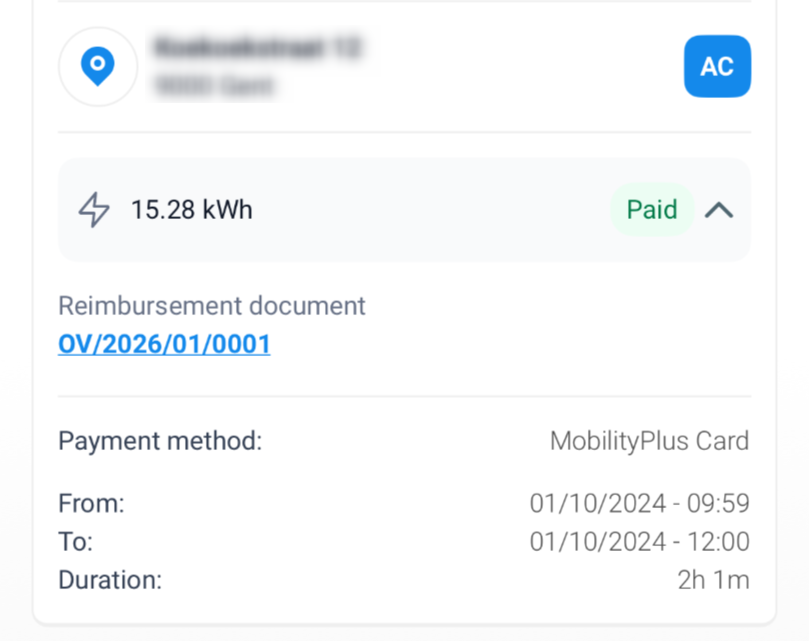
Task: Collapse the session details chevron
Action: (x=719, y=210)
